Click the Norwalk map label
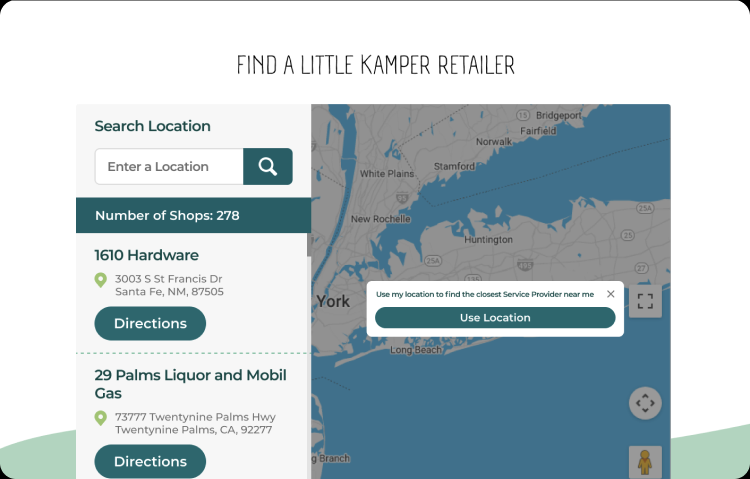The width and height of the screenshot is (750, 479). click(494, 142)
